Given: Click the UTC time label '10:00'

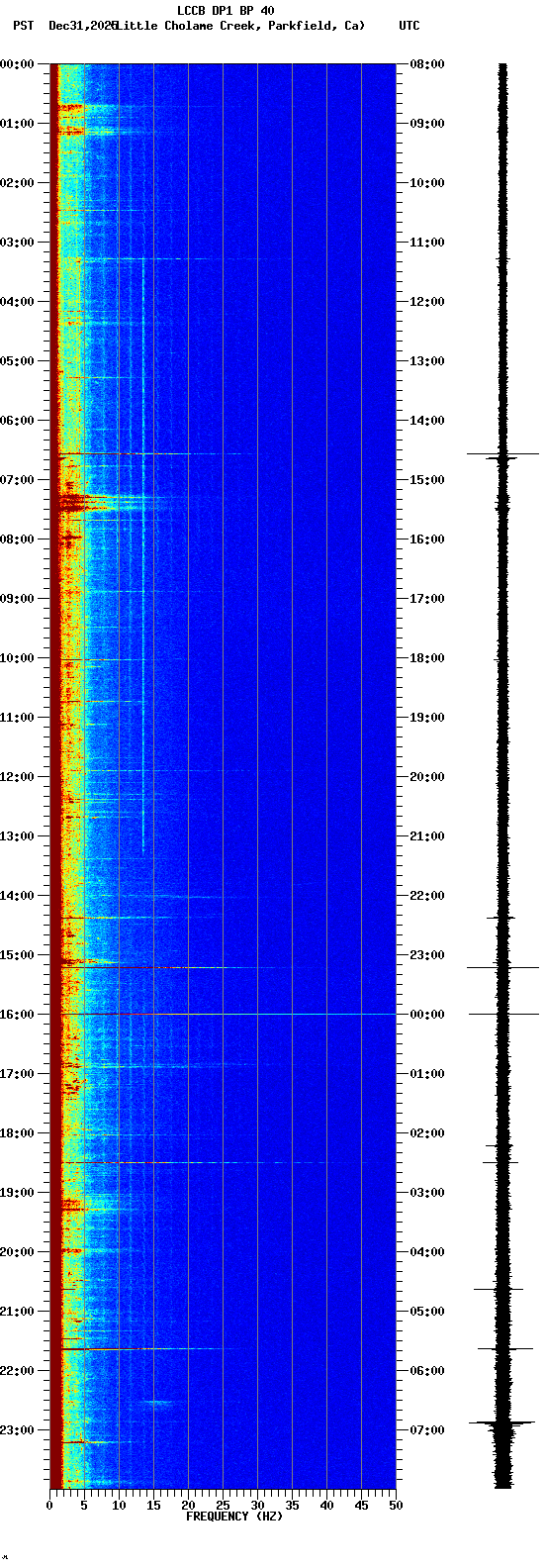Looking at the screenshot, I should coord(427,183).
